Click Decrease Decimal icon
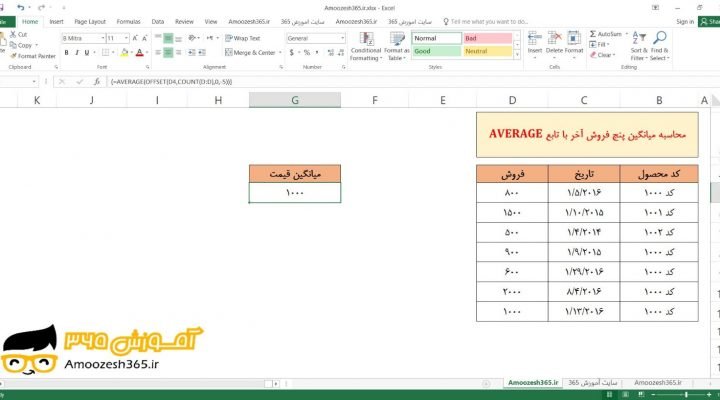This screenshot has width=720, height=400. pyautogui.click(x=341, y=53)
